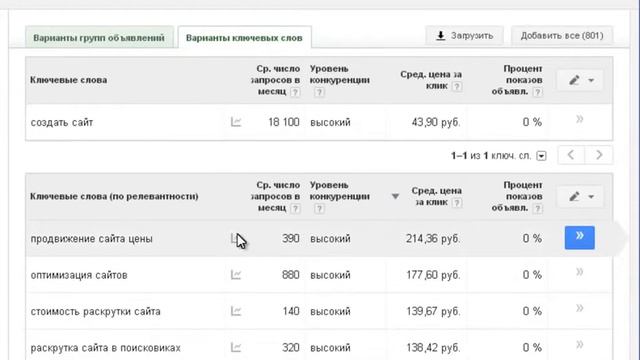Viewport: 640px width, 360px height.
Task: Open pencil edit dropdown in top table header
Action: (x=580, y=80)
